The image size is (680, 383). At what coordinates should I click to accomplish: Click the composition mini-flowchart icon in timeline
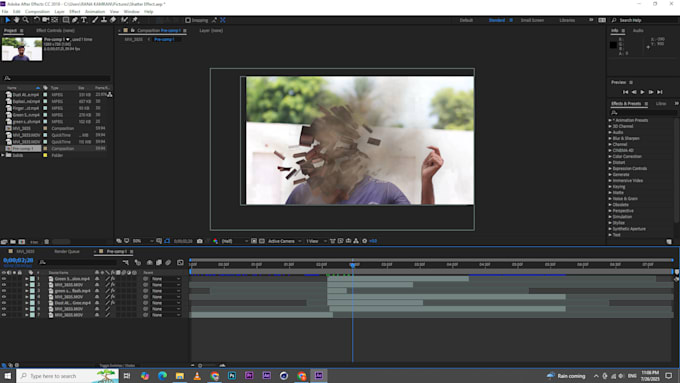(126, 262)
